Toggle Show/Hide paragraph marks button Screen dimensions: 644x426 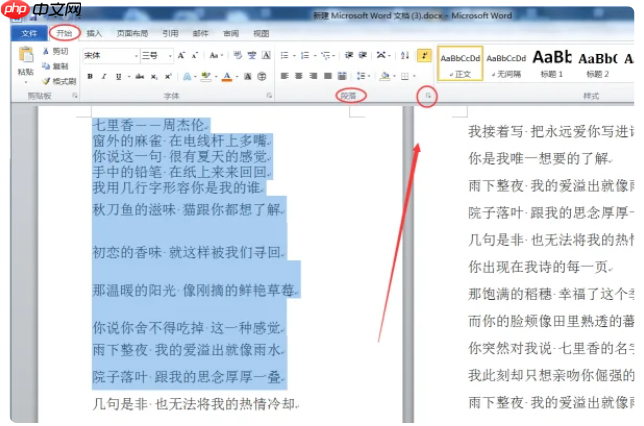[x=424, y=55]
